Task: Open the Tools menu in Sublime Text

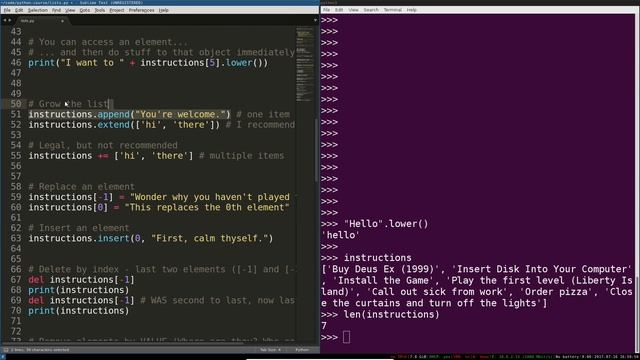Action: coord(100,10)
